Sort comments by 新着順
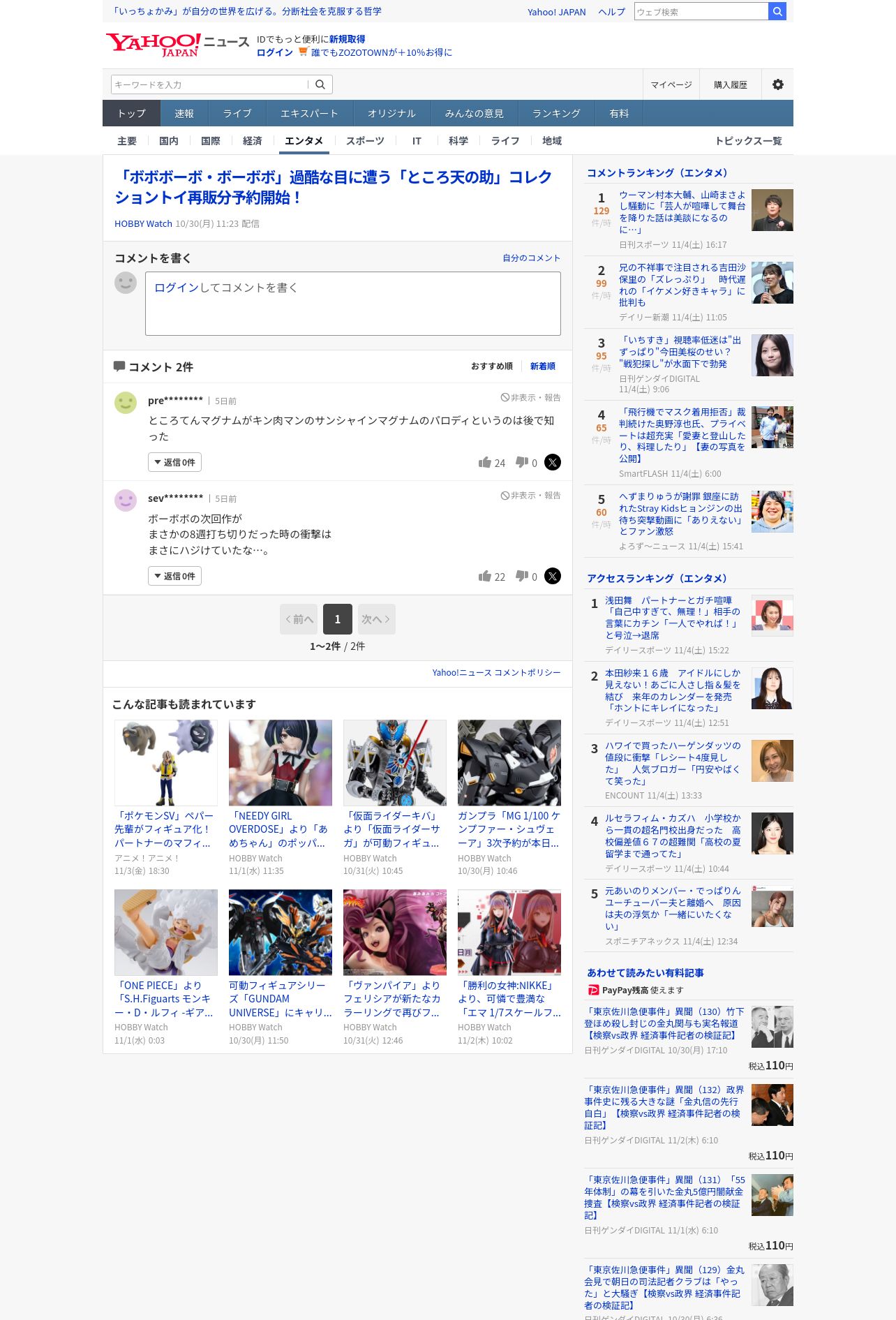This screenshot has height=1320, width=896. 543,366
